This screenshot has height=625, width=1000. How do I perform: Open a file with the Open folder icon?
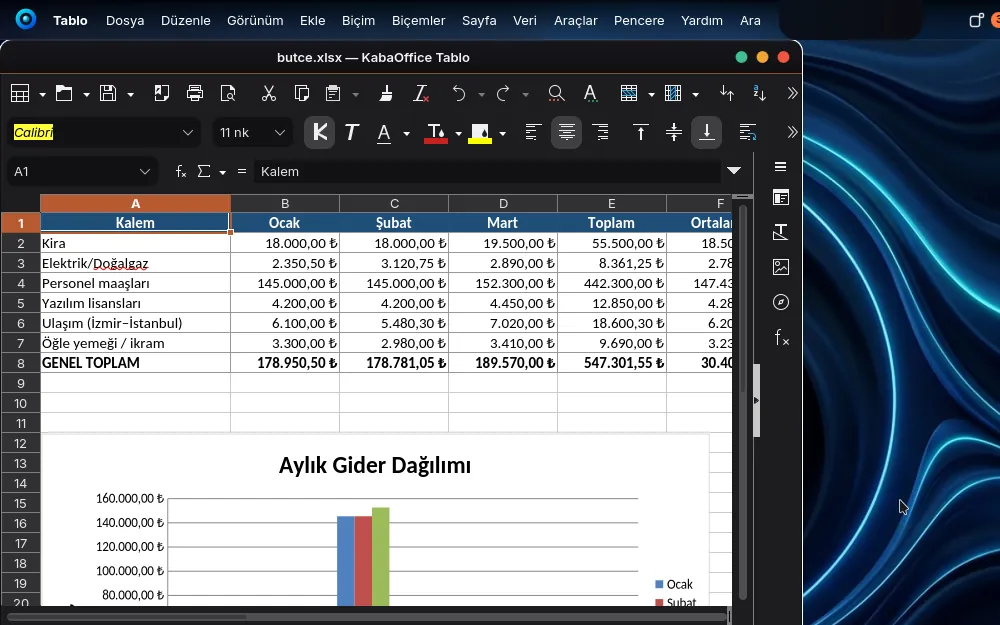pyautogui.click(x=64, y=93)
